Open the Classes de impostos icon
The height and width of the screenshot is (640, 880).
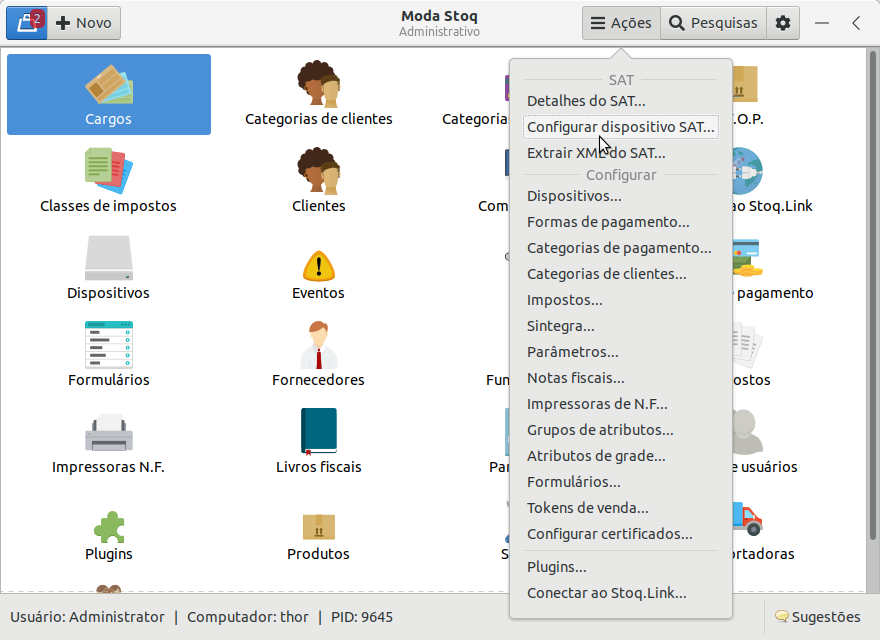point(108,181)
